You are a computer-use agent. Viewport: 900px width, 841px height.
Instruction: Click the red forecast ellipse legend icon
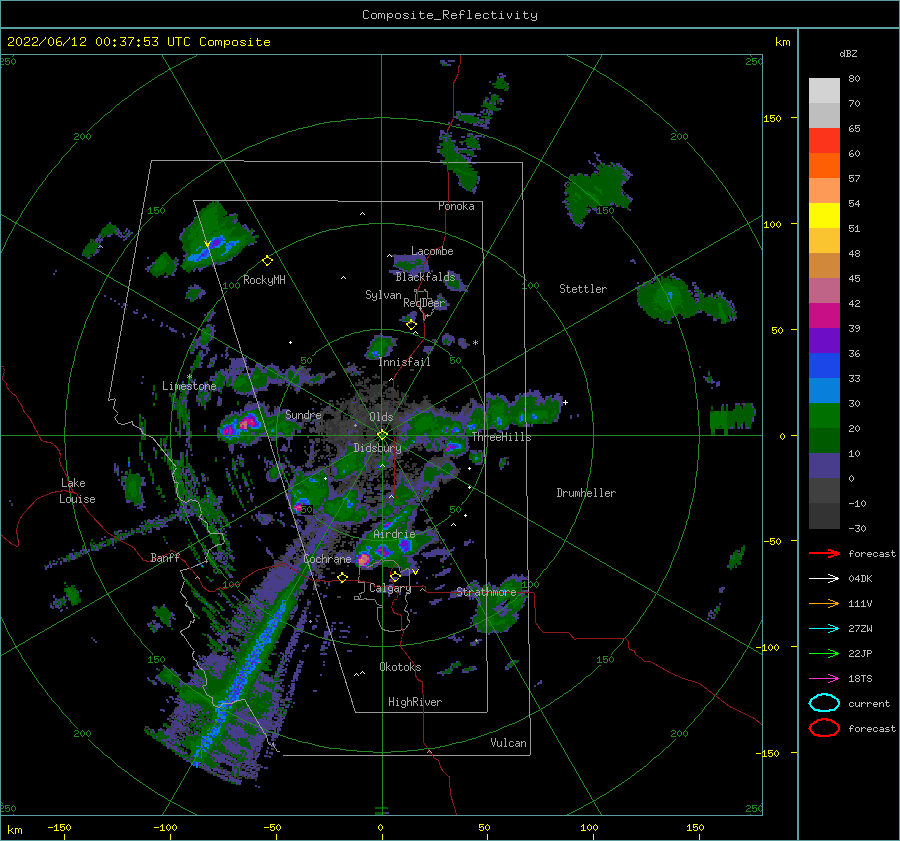[x=824, y=728]
